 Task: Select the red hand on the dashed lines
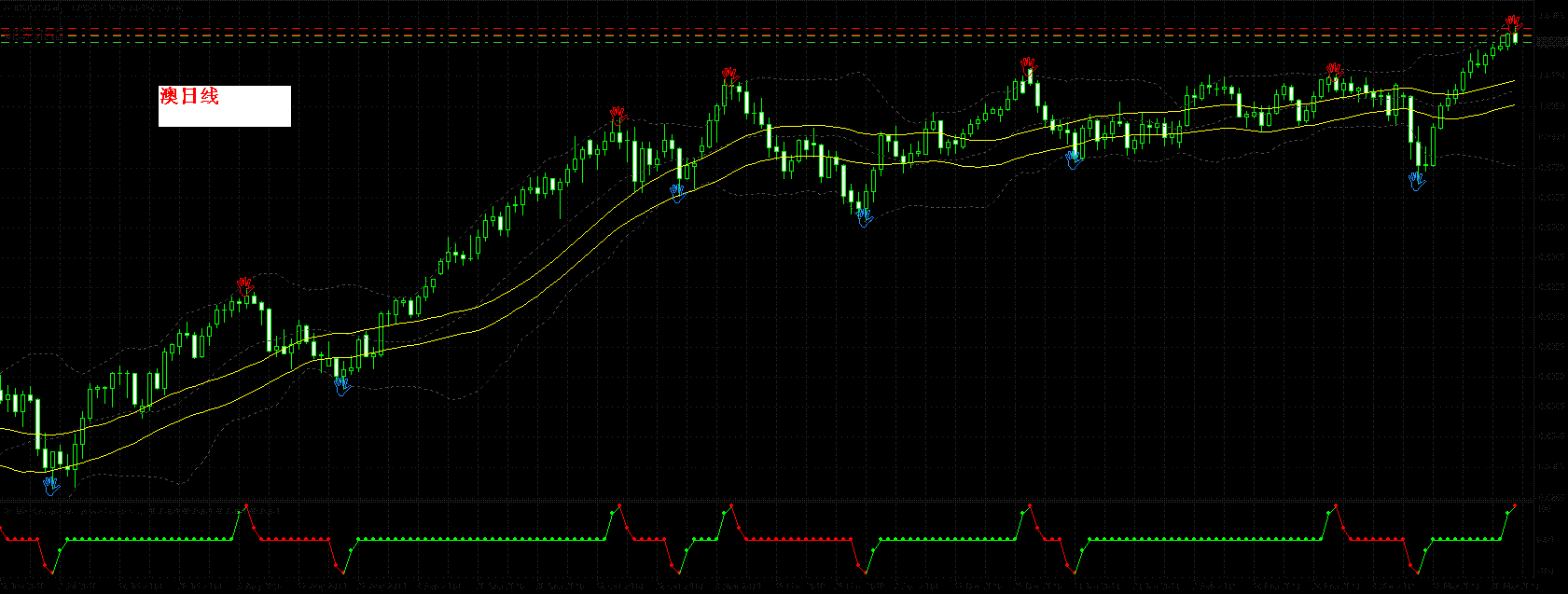[x=1513, y=23]
